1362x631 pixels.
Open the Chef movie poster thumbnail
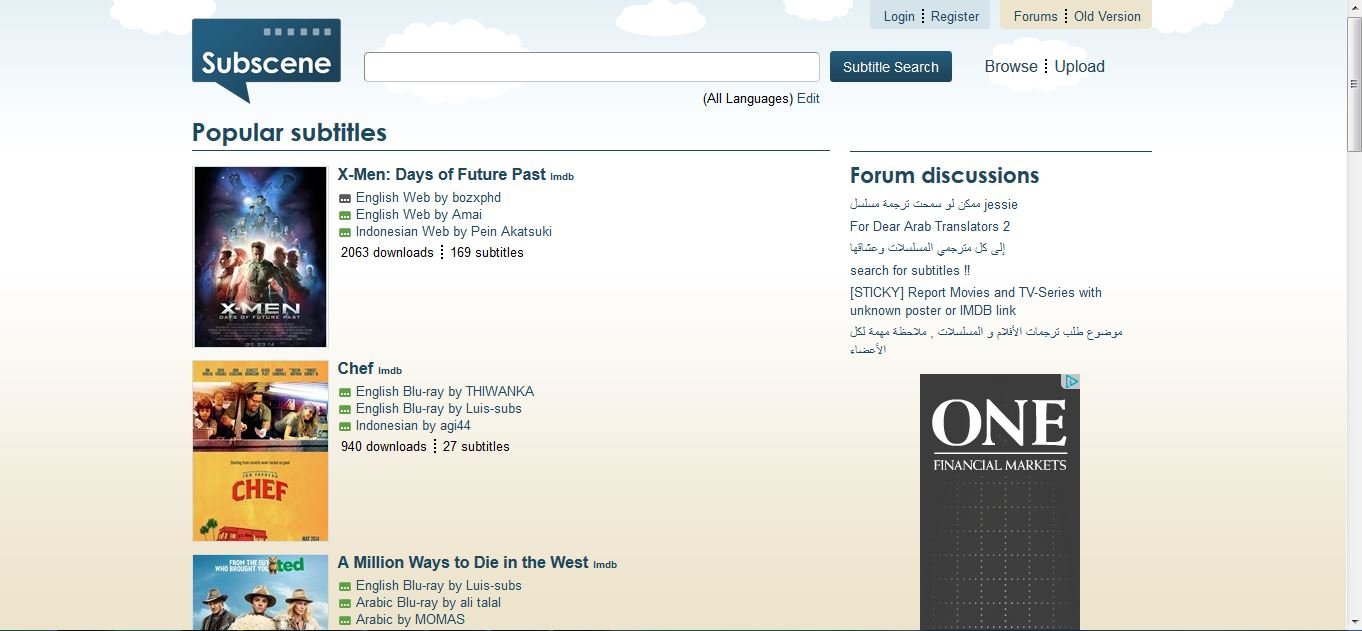point(260,451)
